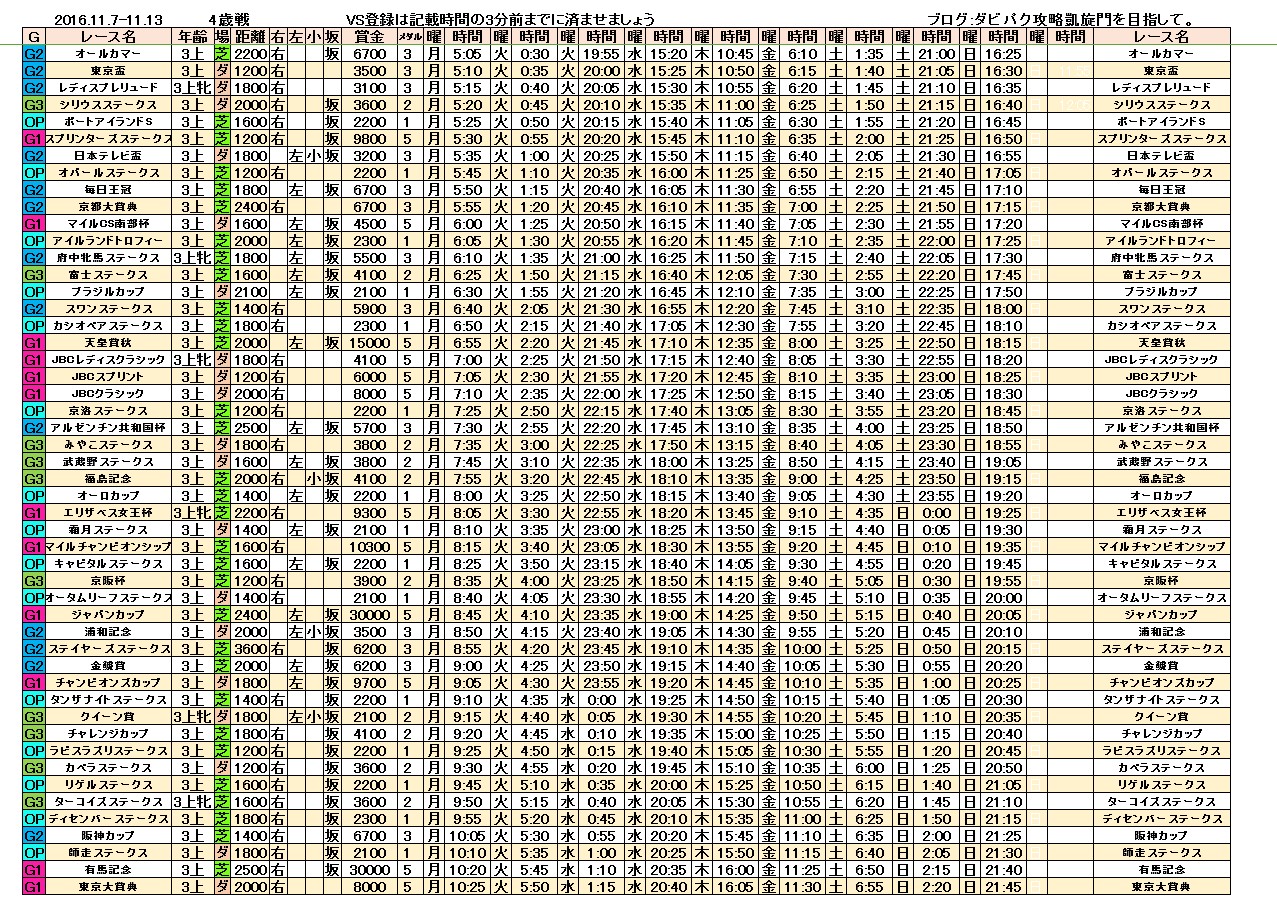Click the 3600 distance cell in ステイヤーズステークス row
The width and height of the screenshot is (1277, 909).
point(250,648)
